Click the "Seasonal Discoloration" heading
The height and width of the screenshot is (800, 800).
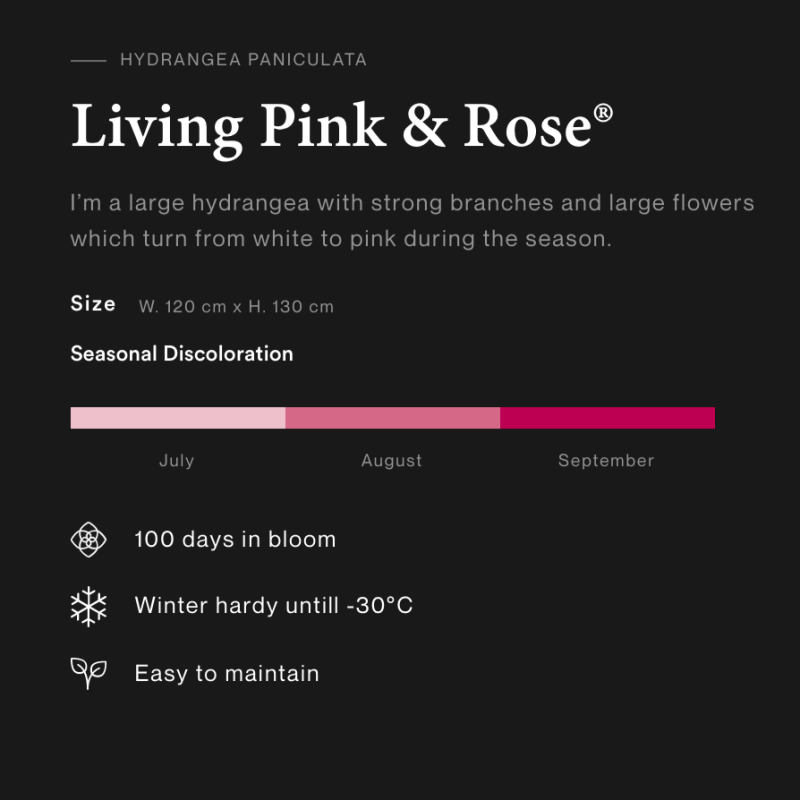click(182, 354)
